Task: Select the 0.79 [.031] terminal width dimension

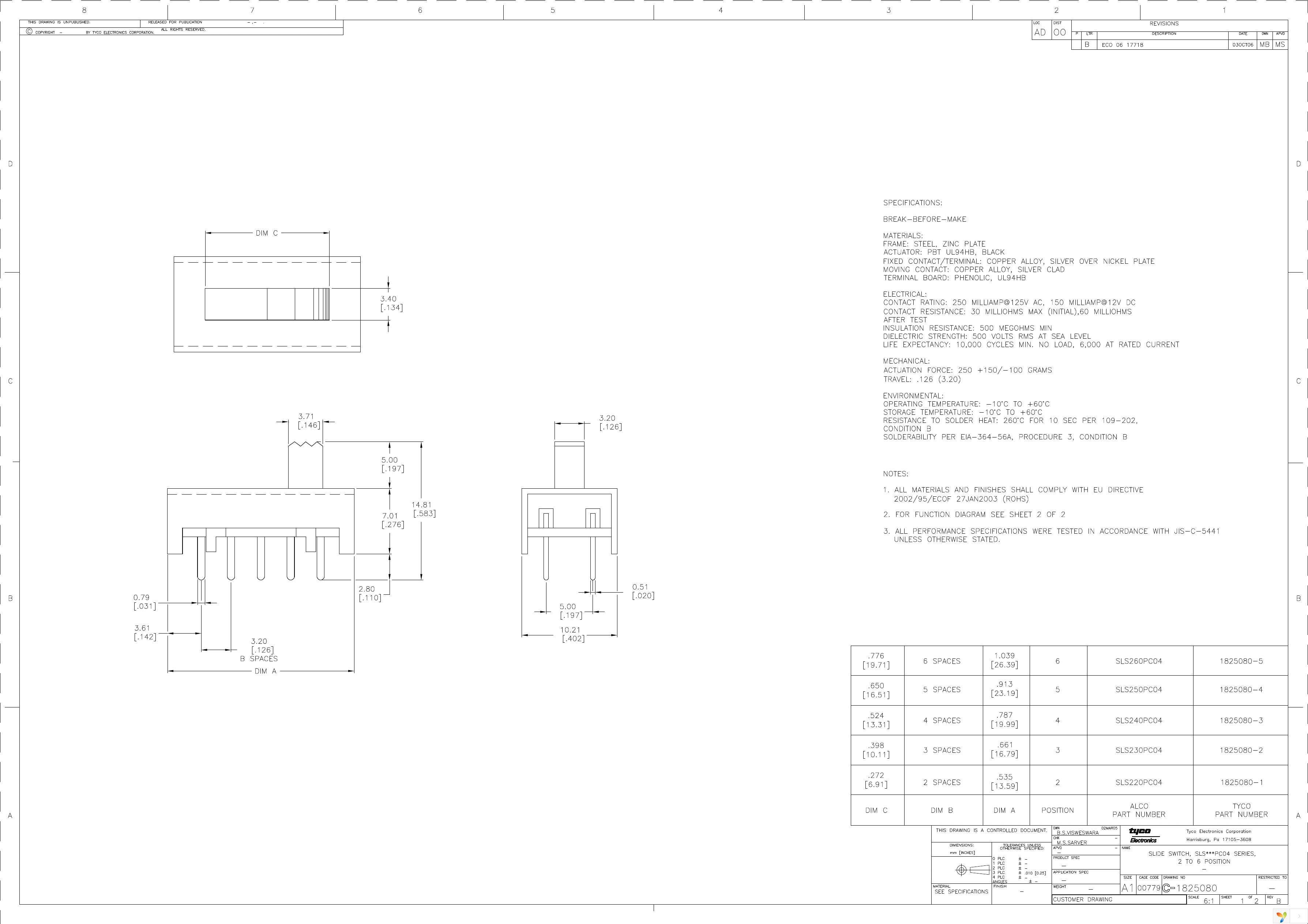Action: tap(144, 602)
